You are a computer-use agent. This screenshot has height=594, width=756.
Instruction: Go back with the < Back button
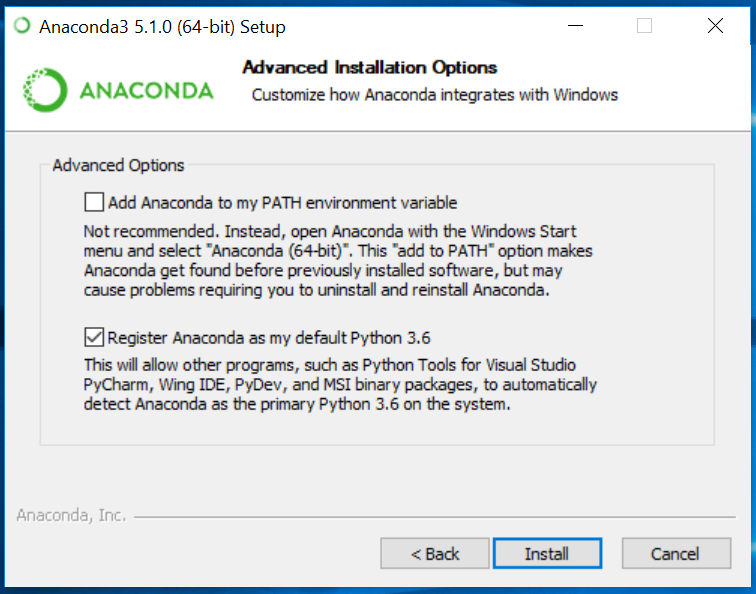pos(435,553)
